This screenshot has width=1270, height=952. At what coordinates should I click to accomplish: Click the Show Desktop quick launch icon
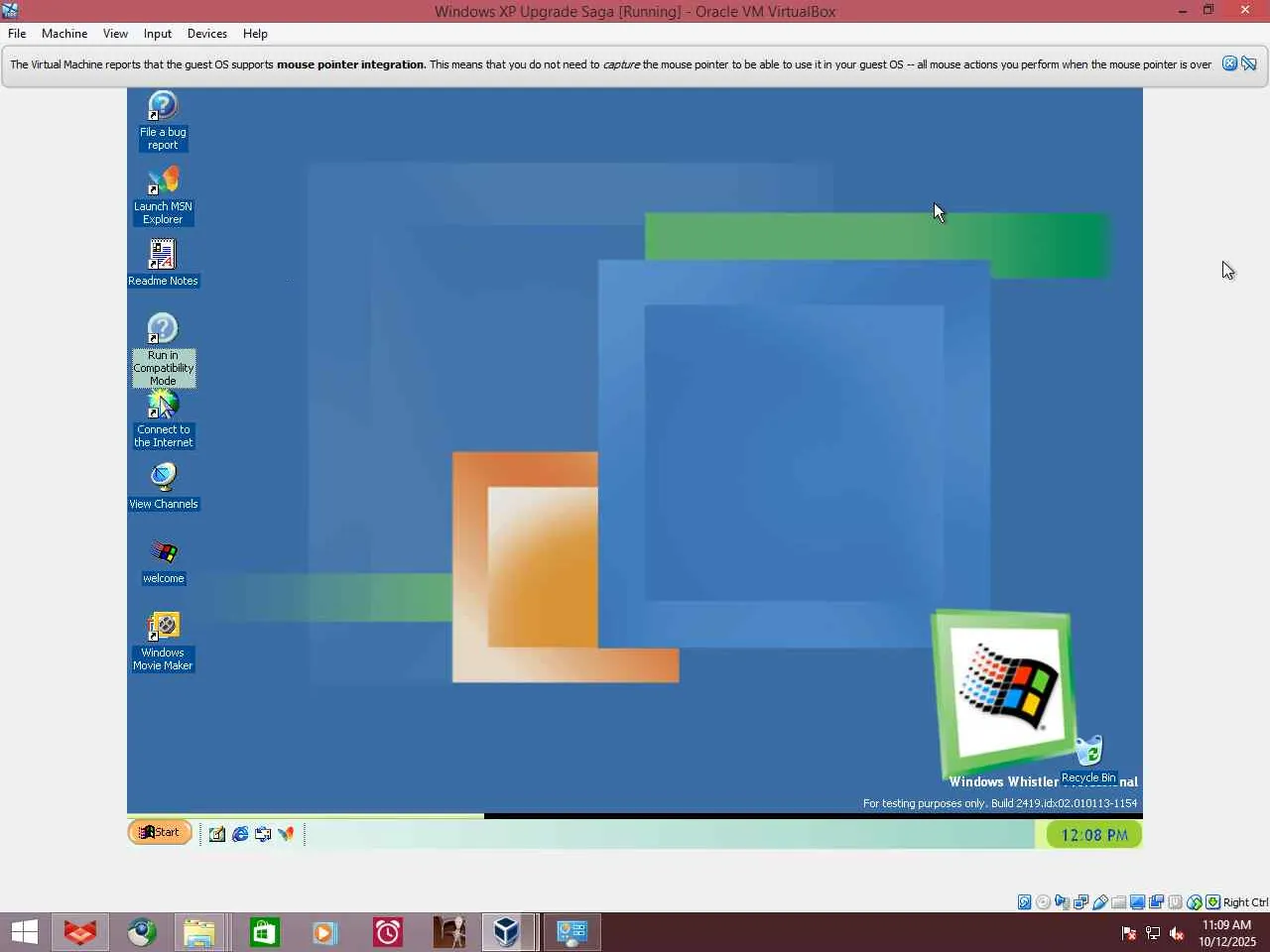(216, 834)
